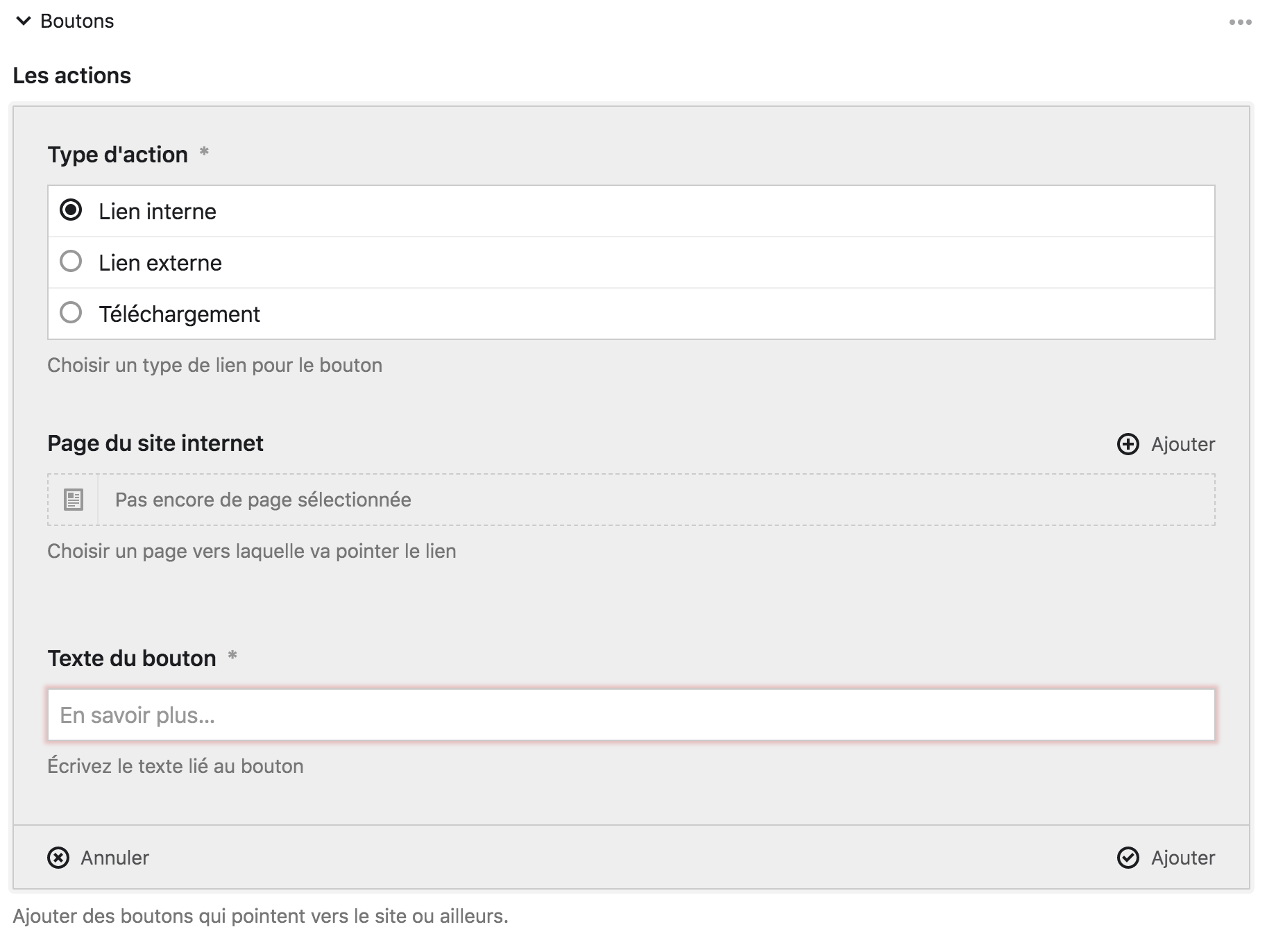Click the Téléchargement label text
Screen dimensions: 1267x952
click(179, 314)
